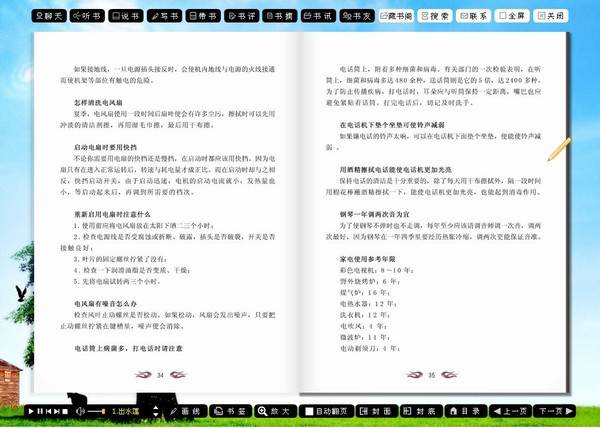Adjust the volume slider

point(96,411)
